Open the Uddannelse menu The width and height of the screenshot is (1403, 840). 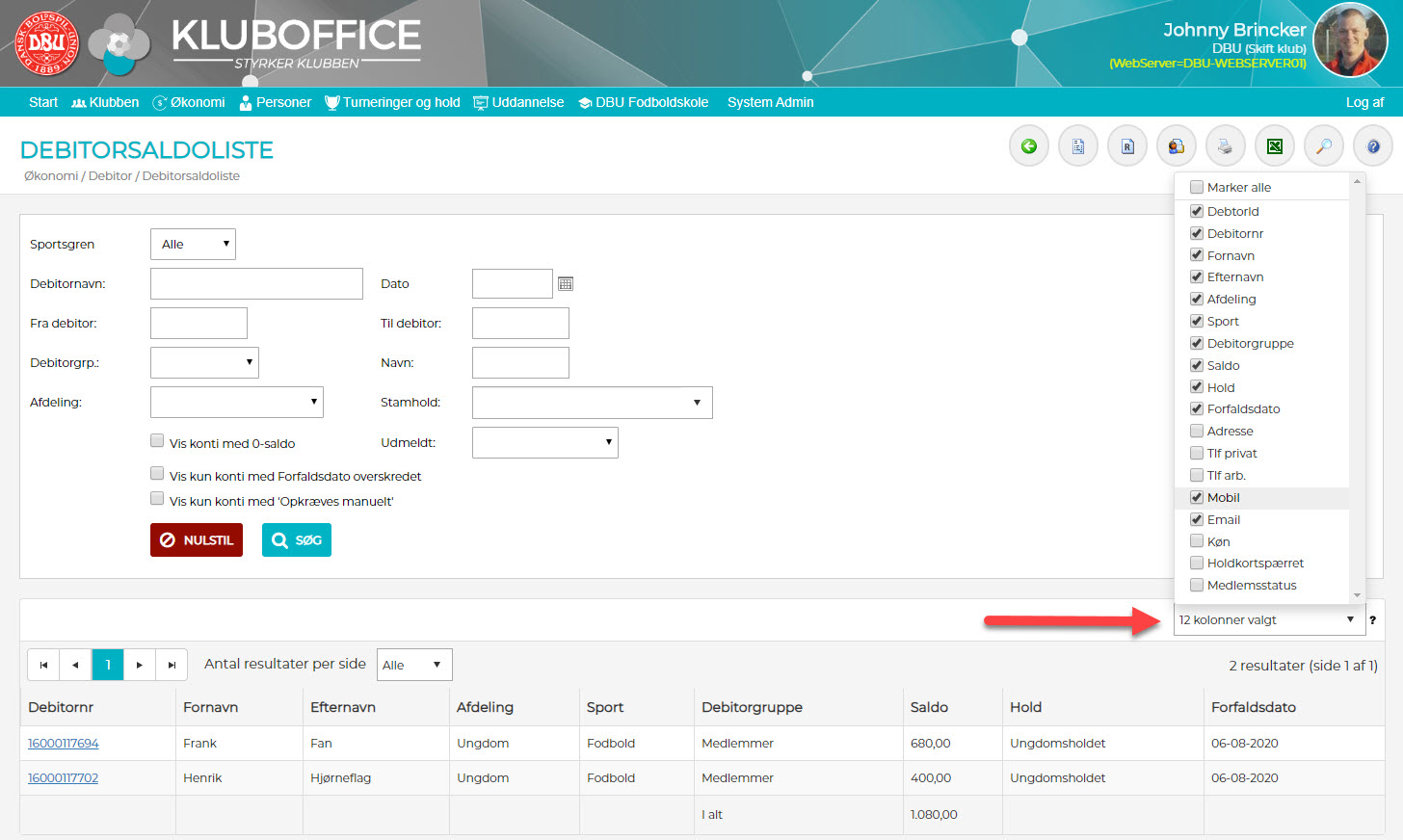tap(518, 102)
